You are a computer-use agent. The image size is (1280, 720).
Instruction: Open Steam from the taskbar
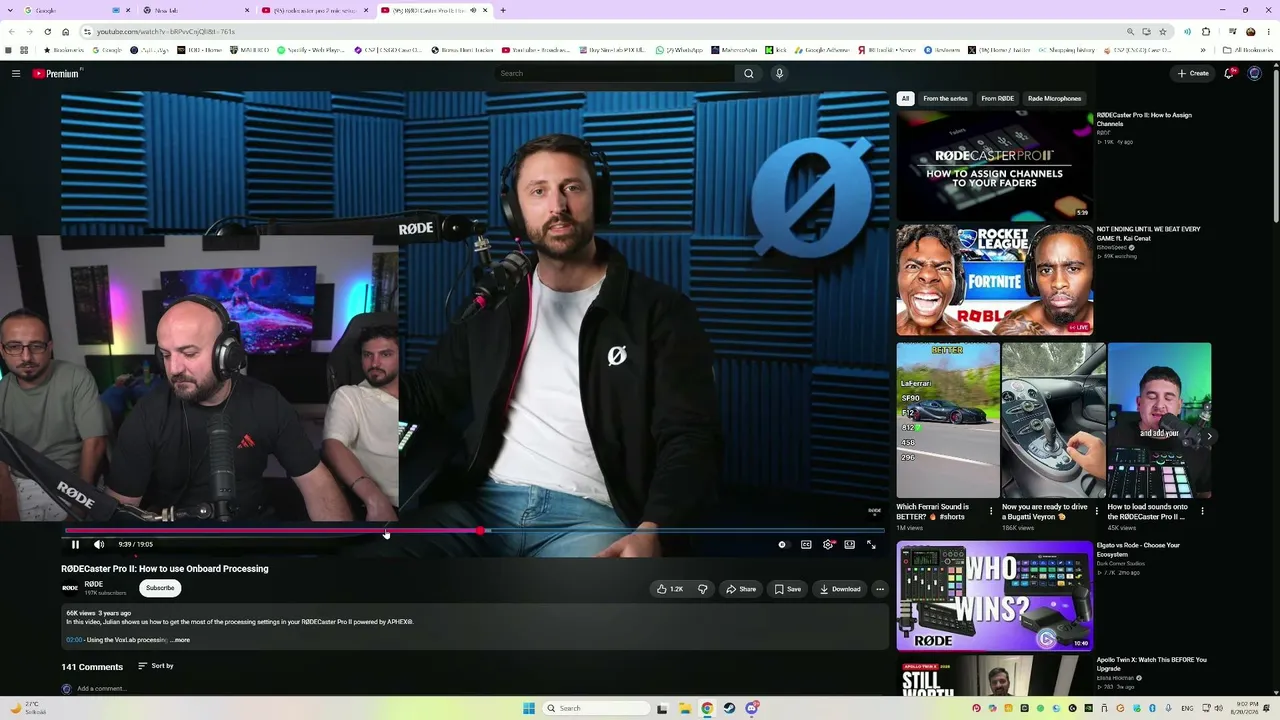click(x=729, y=708)
